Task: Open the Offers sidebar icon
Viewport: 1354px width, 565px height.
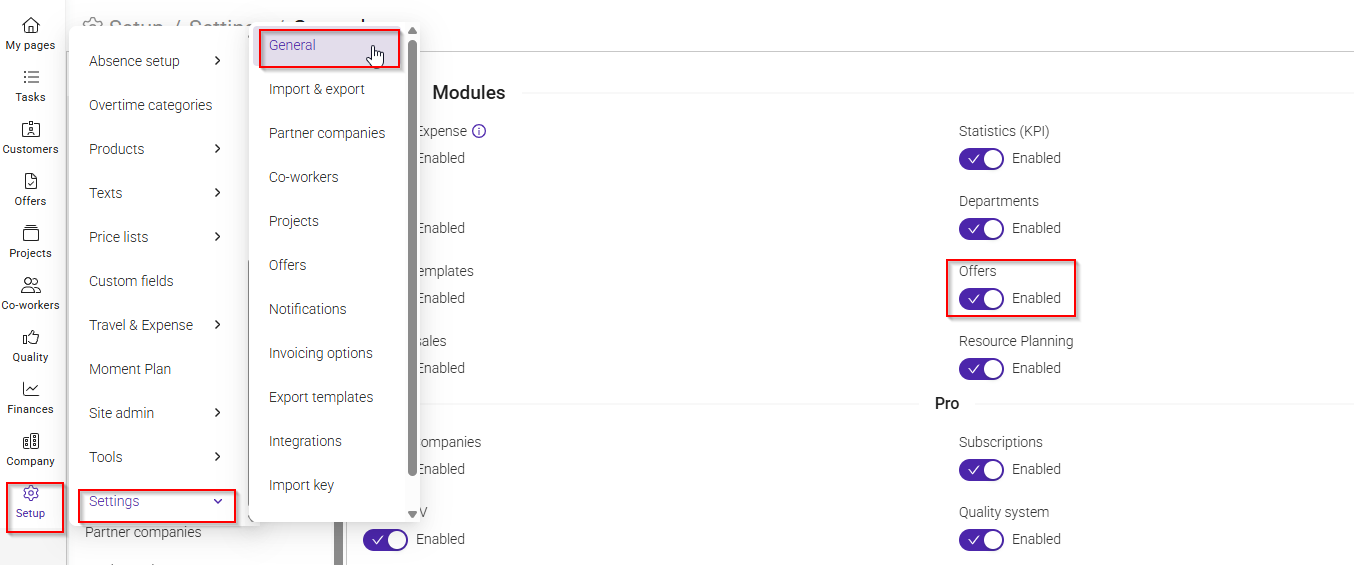Action: pos(30,181)
